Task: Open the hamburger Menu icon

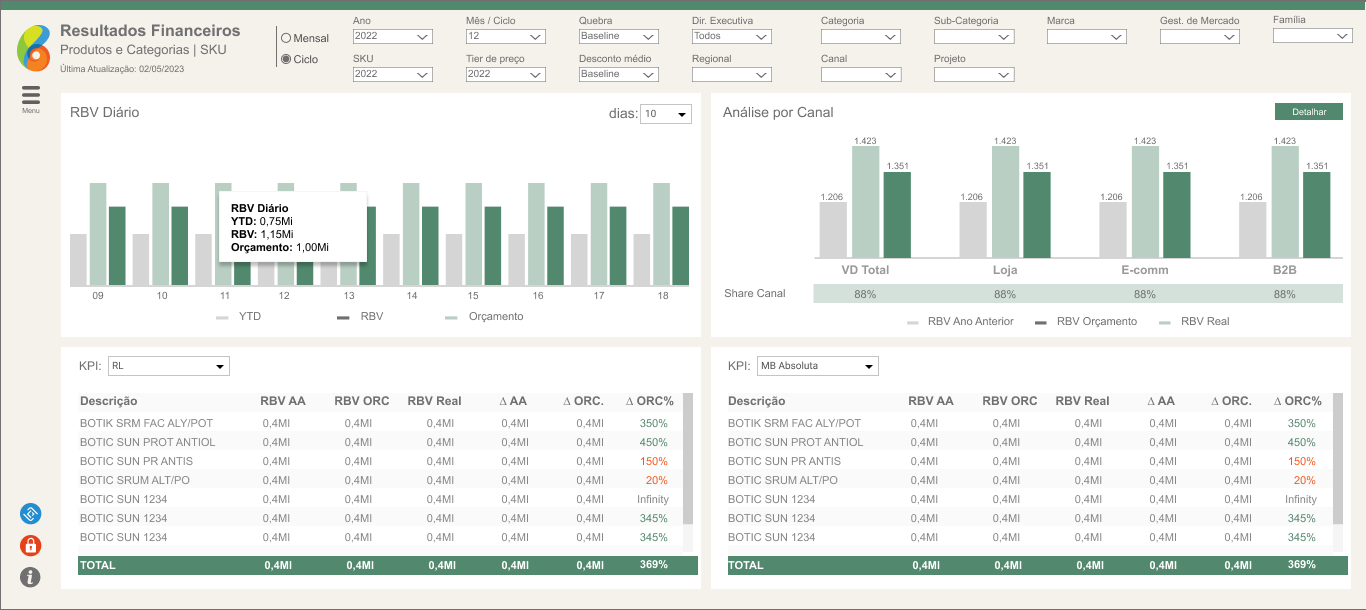Action: coord(31,95)
